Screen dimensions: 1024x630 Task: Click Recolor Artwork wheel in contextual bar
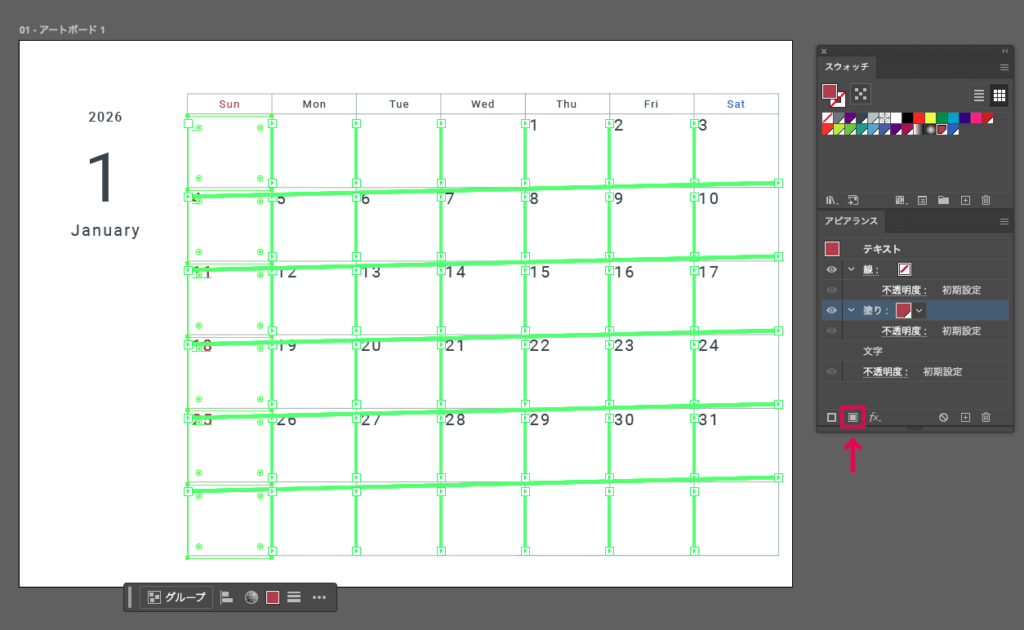251,597
